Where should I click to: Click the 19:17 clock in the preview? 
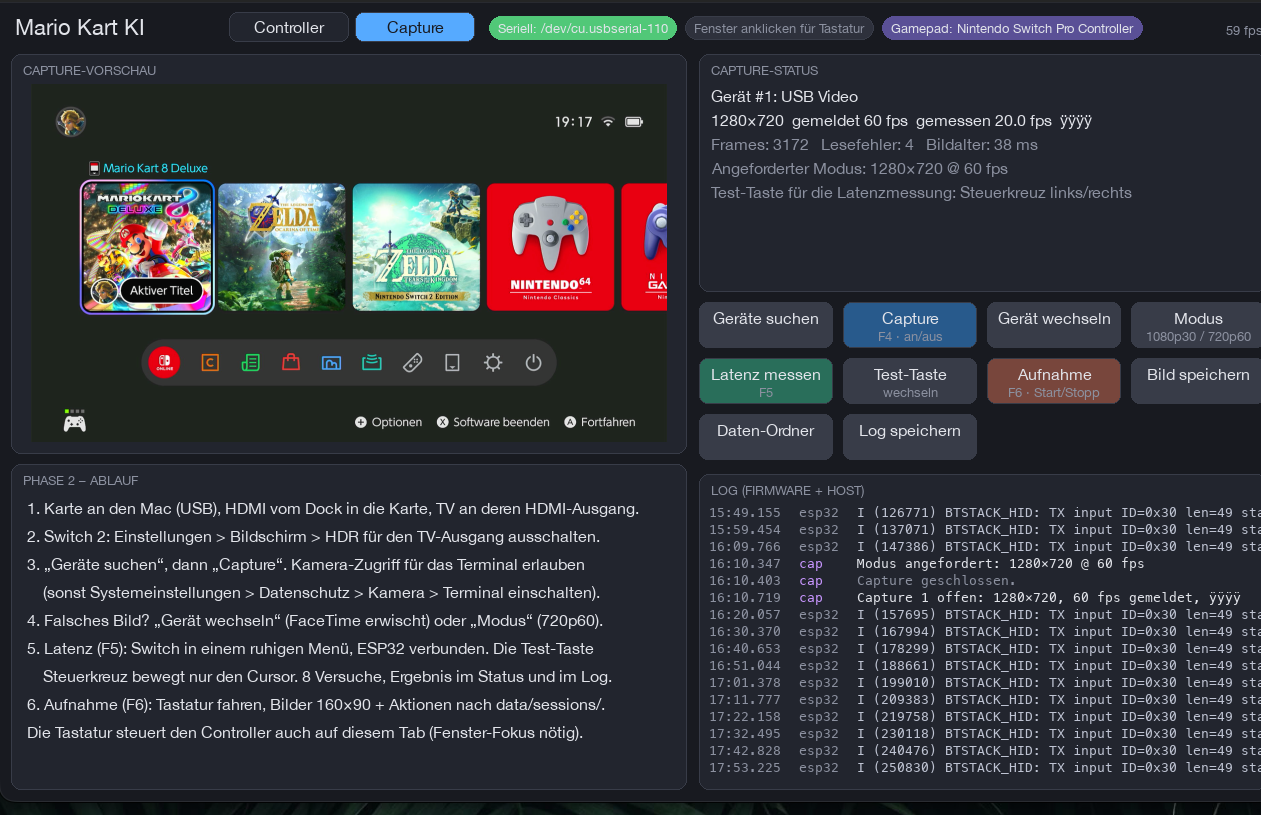(573, 122)
